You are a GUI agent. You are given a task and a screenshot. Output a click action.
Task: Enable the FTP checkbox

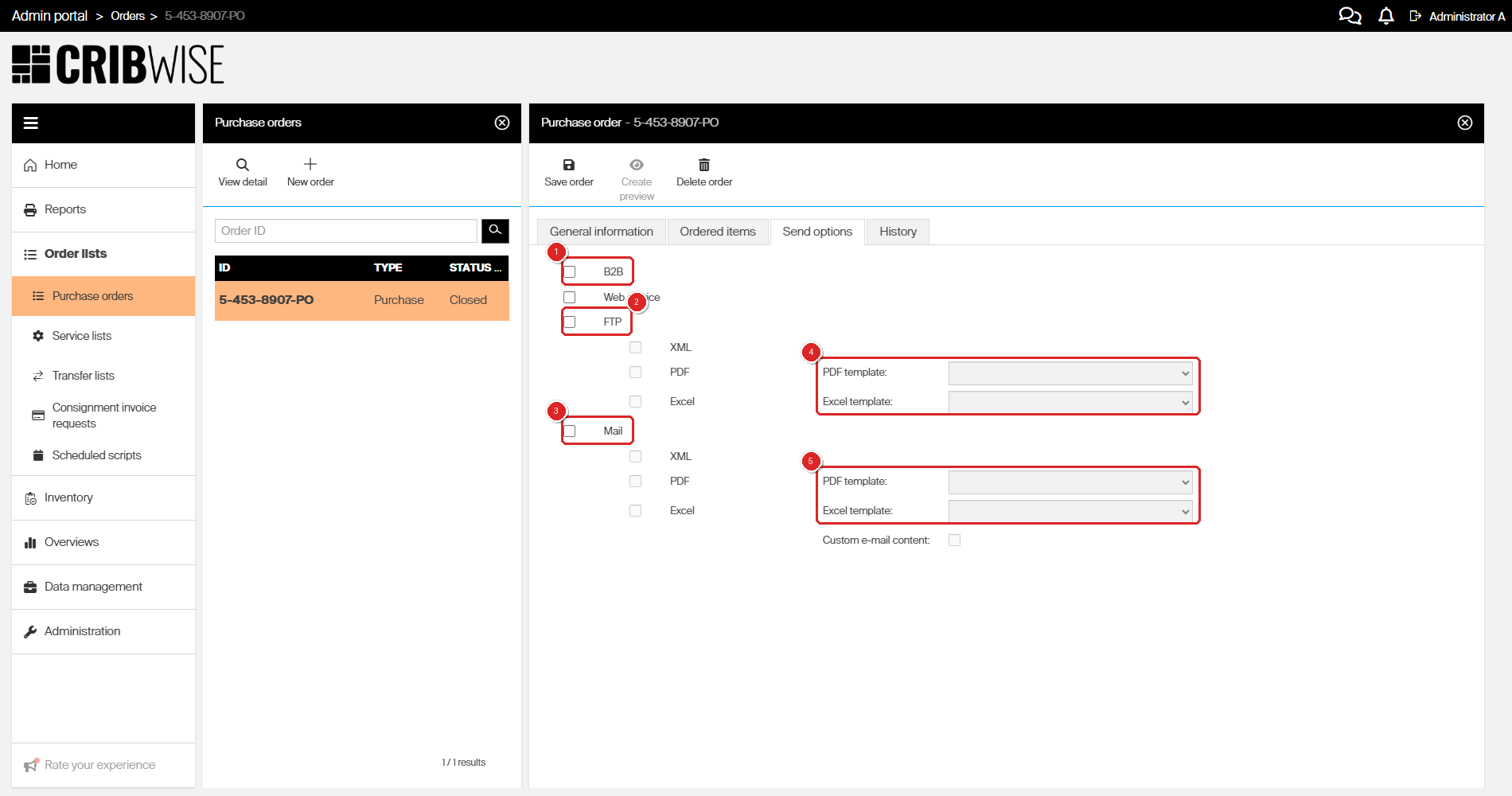pos(570,322)
